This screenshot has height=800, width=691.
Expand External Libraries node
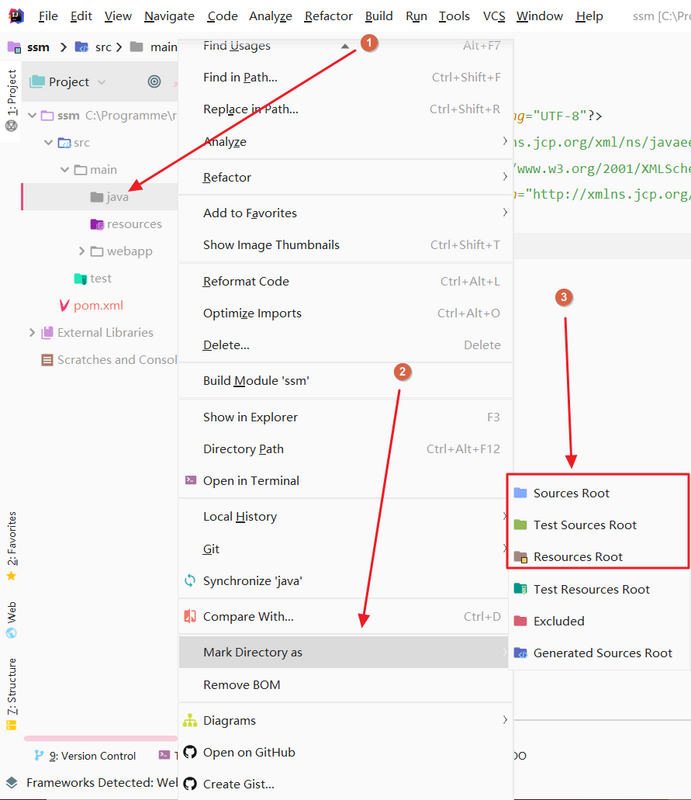coord(32,333)
